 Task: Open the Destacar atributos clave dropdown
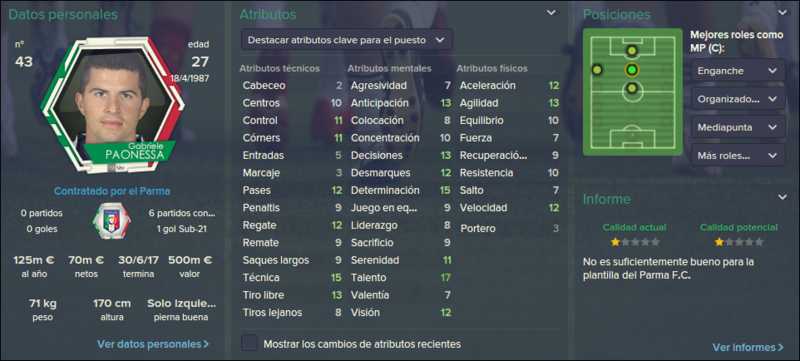pos(347,40)
